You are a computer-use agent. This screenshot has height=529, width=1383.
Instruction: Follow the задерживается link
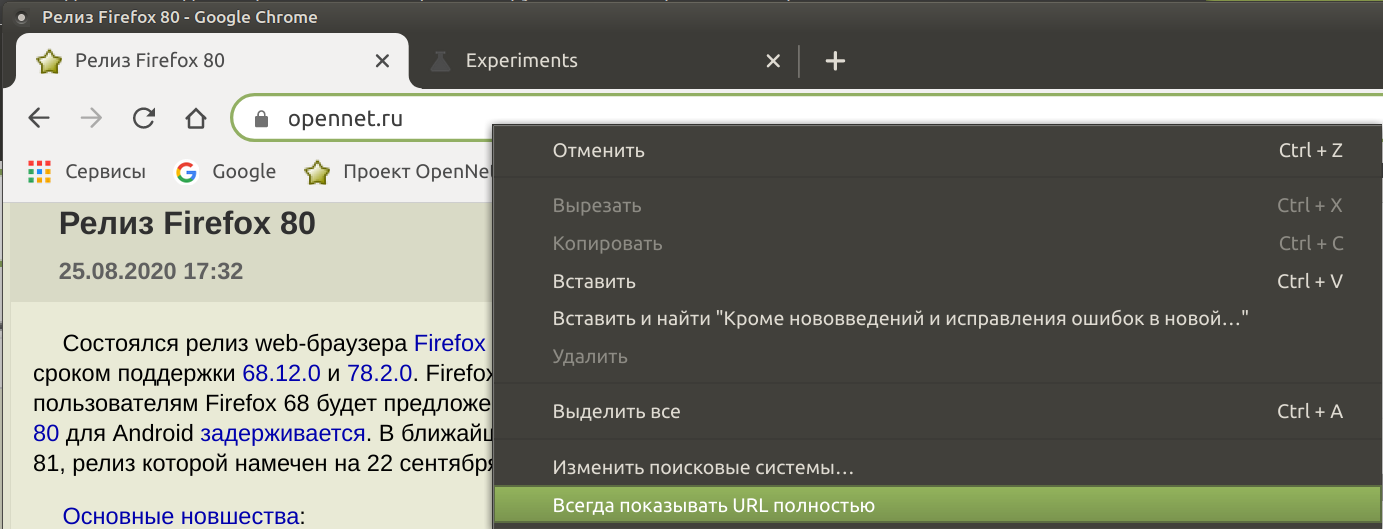pos(282,434)
